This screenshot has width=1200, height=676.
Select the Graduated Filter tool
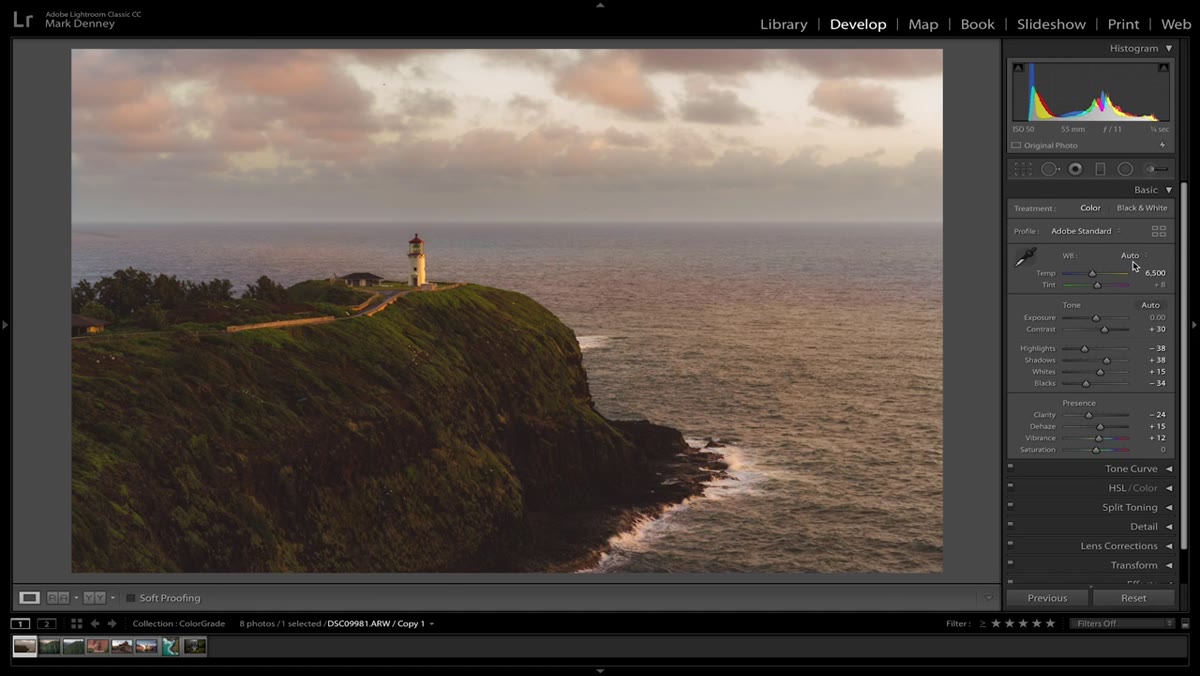click(x=1100, y=169)
